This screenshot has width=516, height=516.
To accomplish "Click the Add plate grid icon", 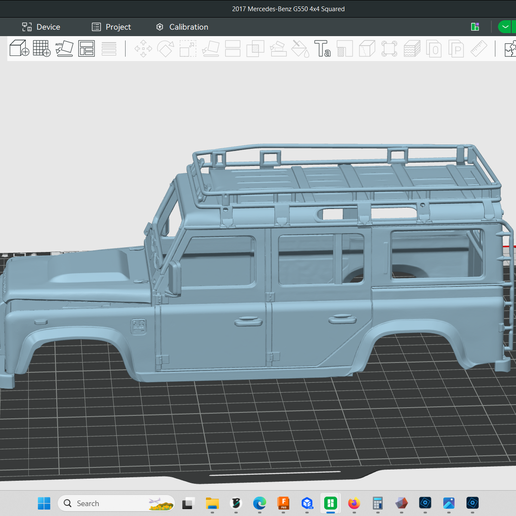I will 42,48.
